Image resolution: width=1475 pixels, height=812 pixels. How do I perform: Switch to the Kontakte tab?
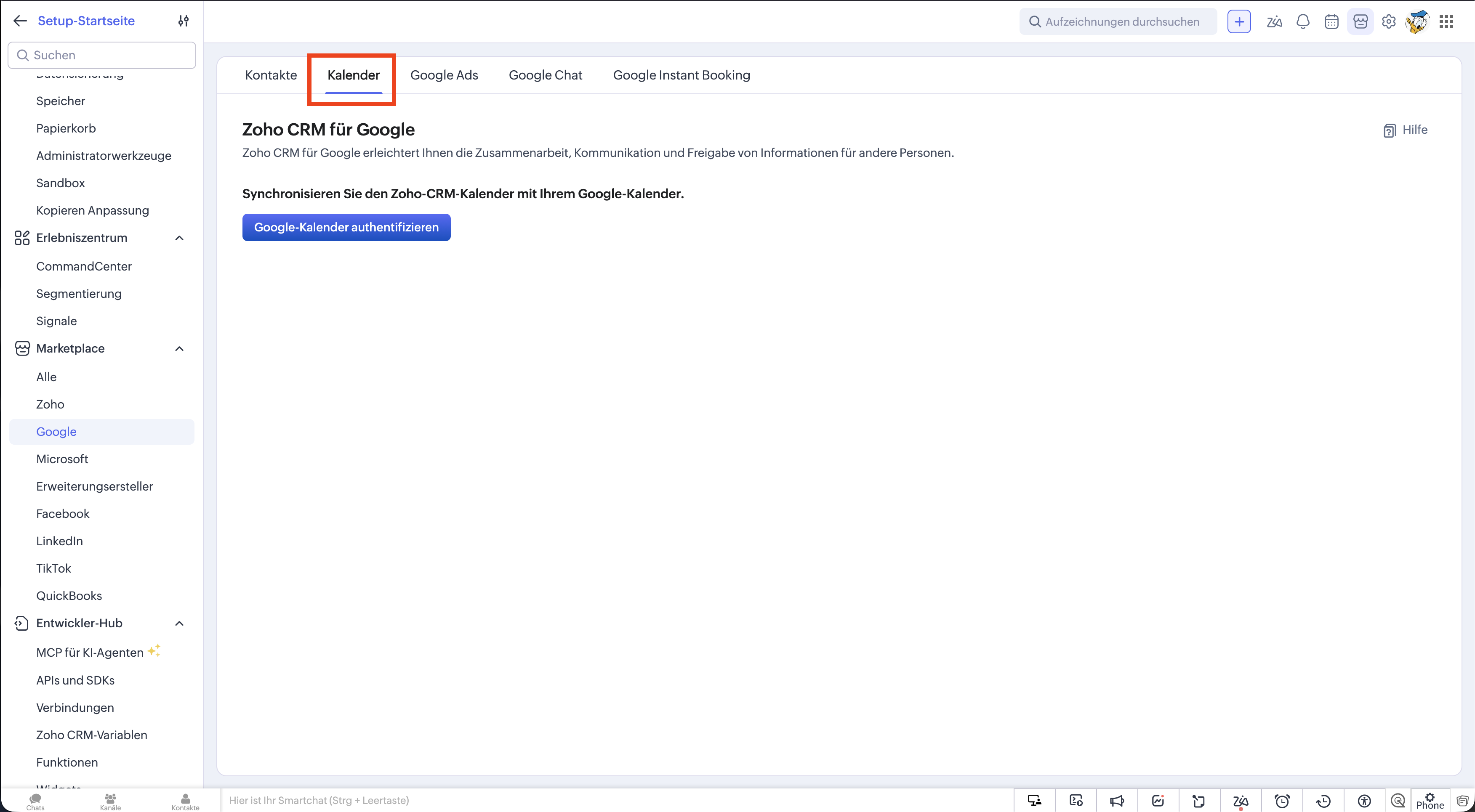(x=271, y=75)
